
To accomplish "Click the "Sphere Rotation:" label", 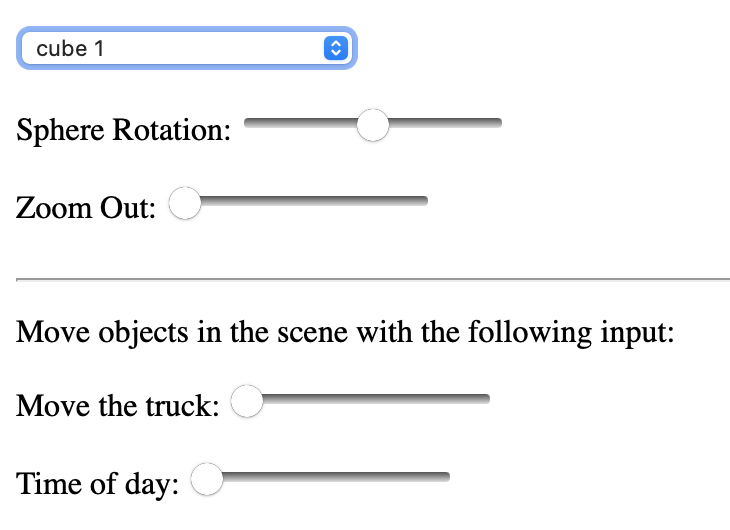I will 123,131.
